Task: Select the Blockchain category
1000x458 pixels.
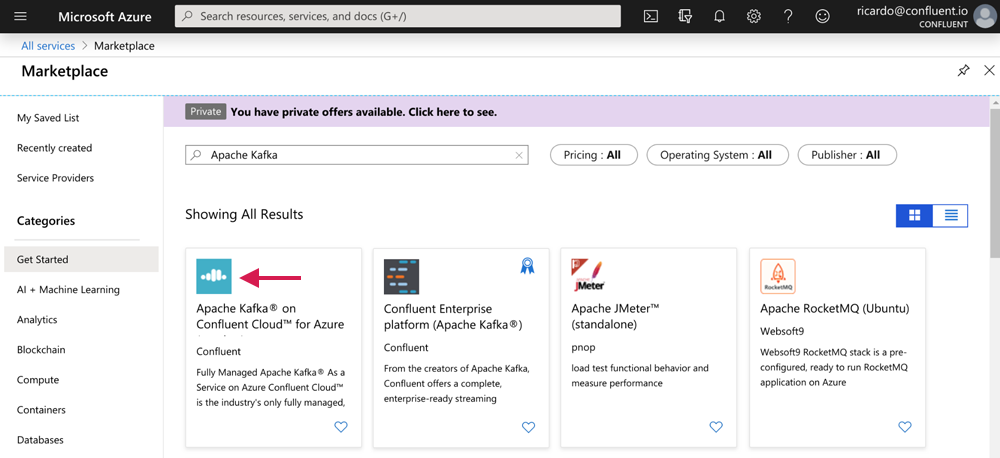Action: coord(41,350)
